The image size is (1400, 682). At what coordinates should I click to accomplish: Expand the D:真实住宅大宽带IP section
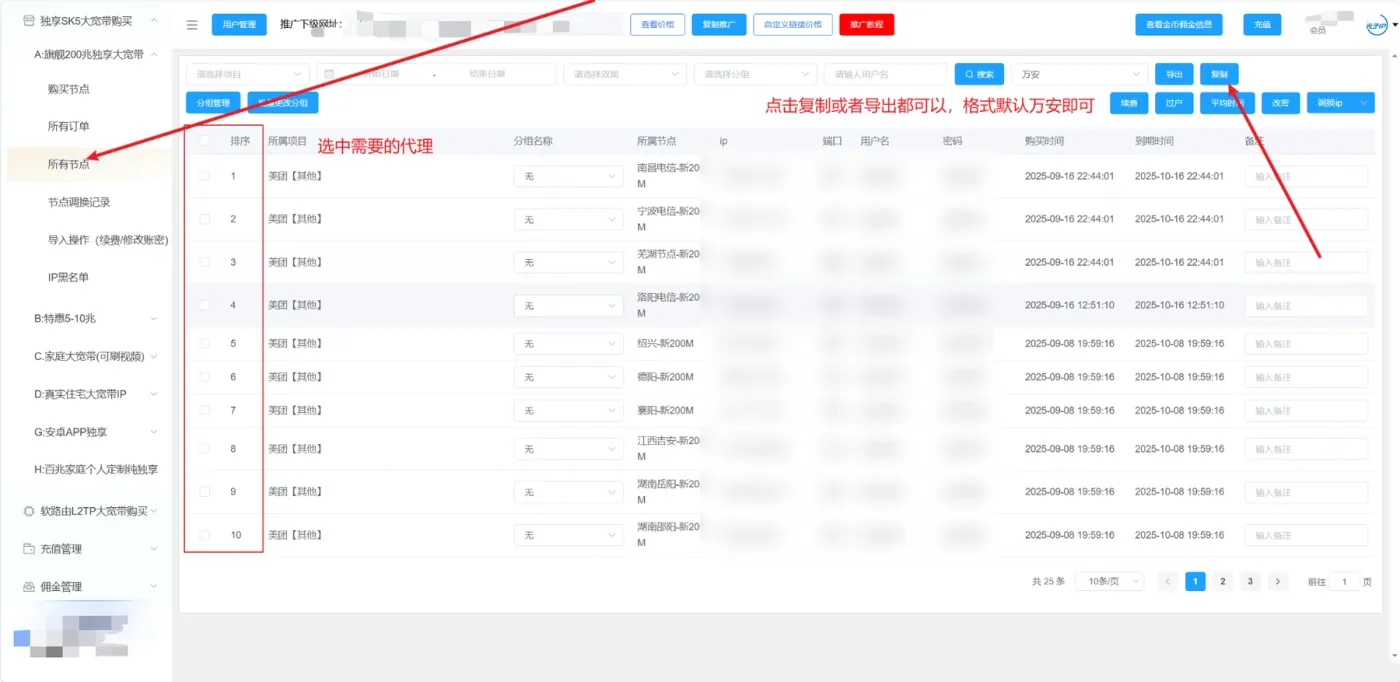(x=95, y=394)
